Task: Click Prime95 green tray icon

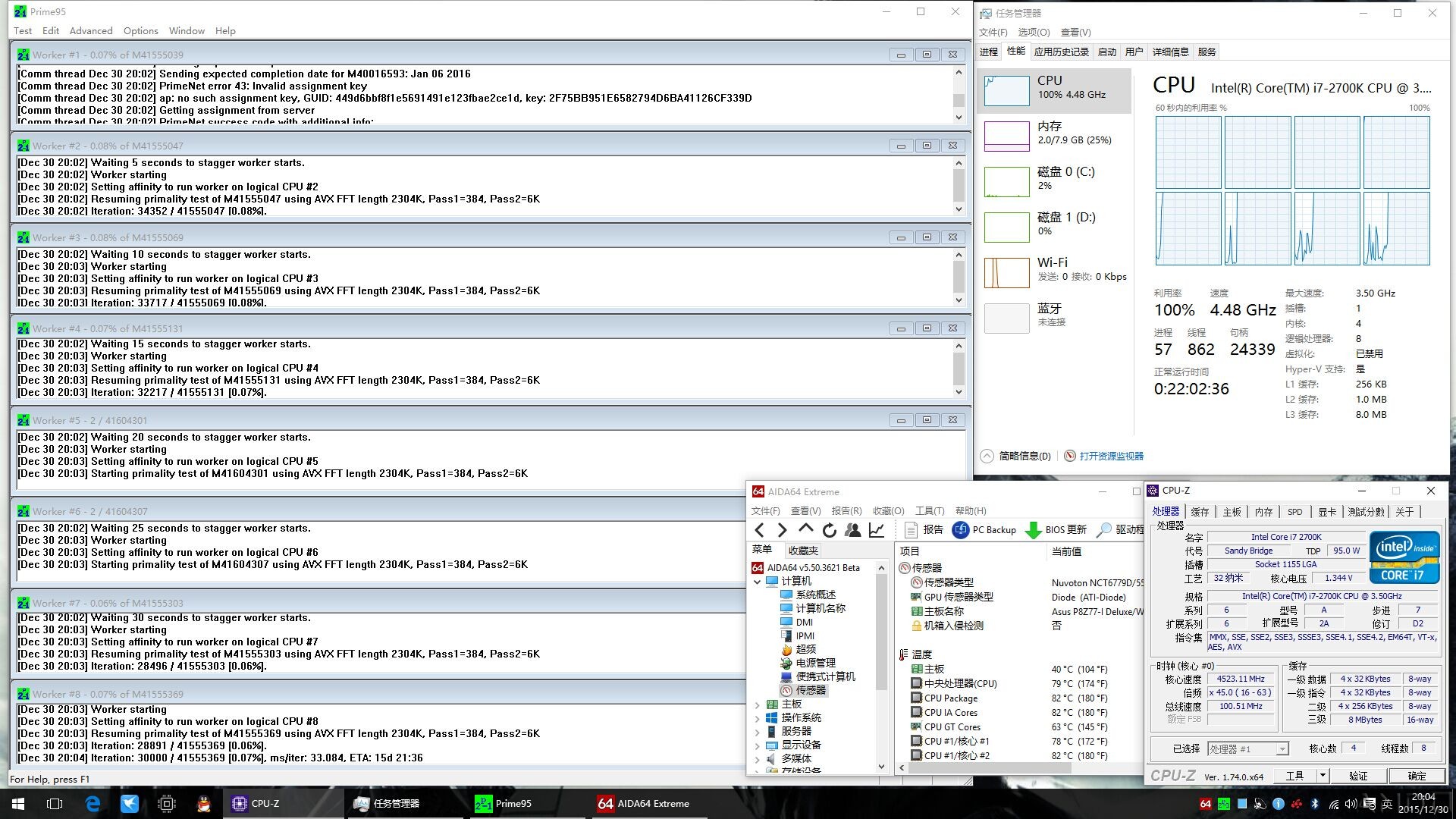Action: 1224,804
